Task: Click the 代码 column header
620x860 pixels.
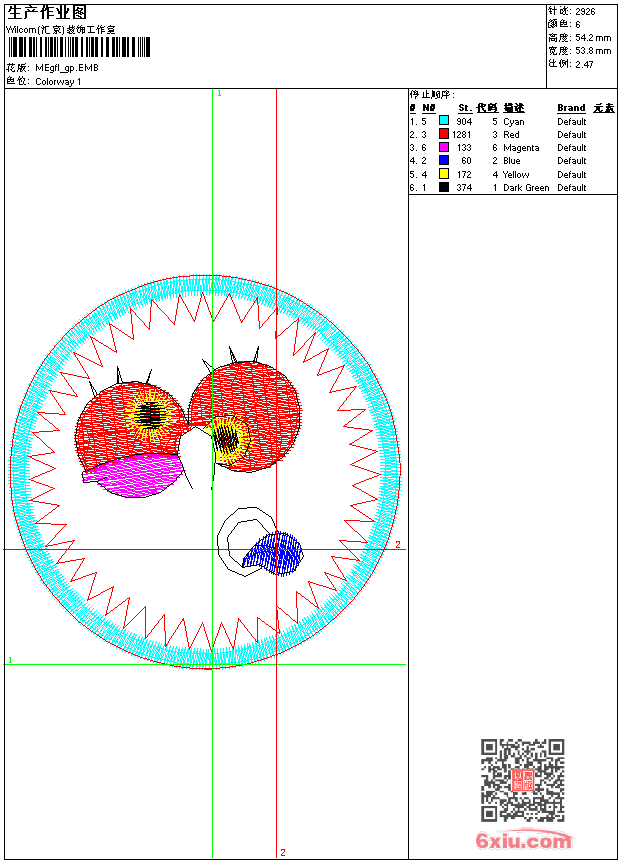Action: point(487,108)
